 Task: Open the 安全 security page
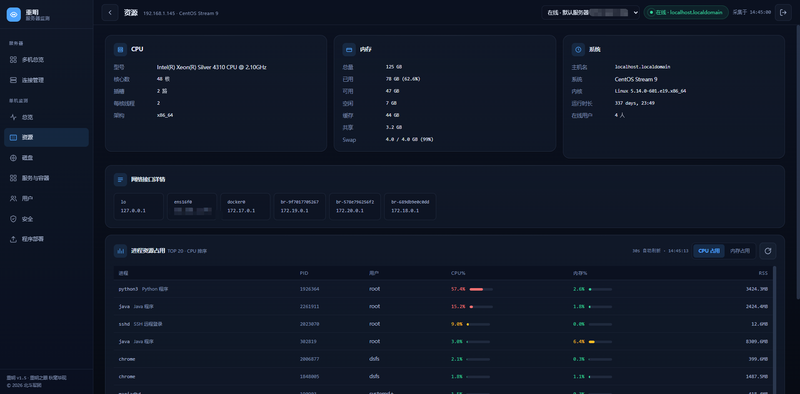click(x=46, y=219)
